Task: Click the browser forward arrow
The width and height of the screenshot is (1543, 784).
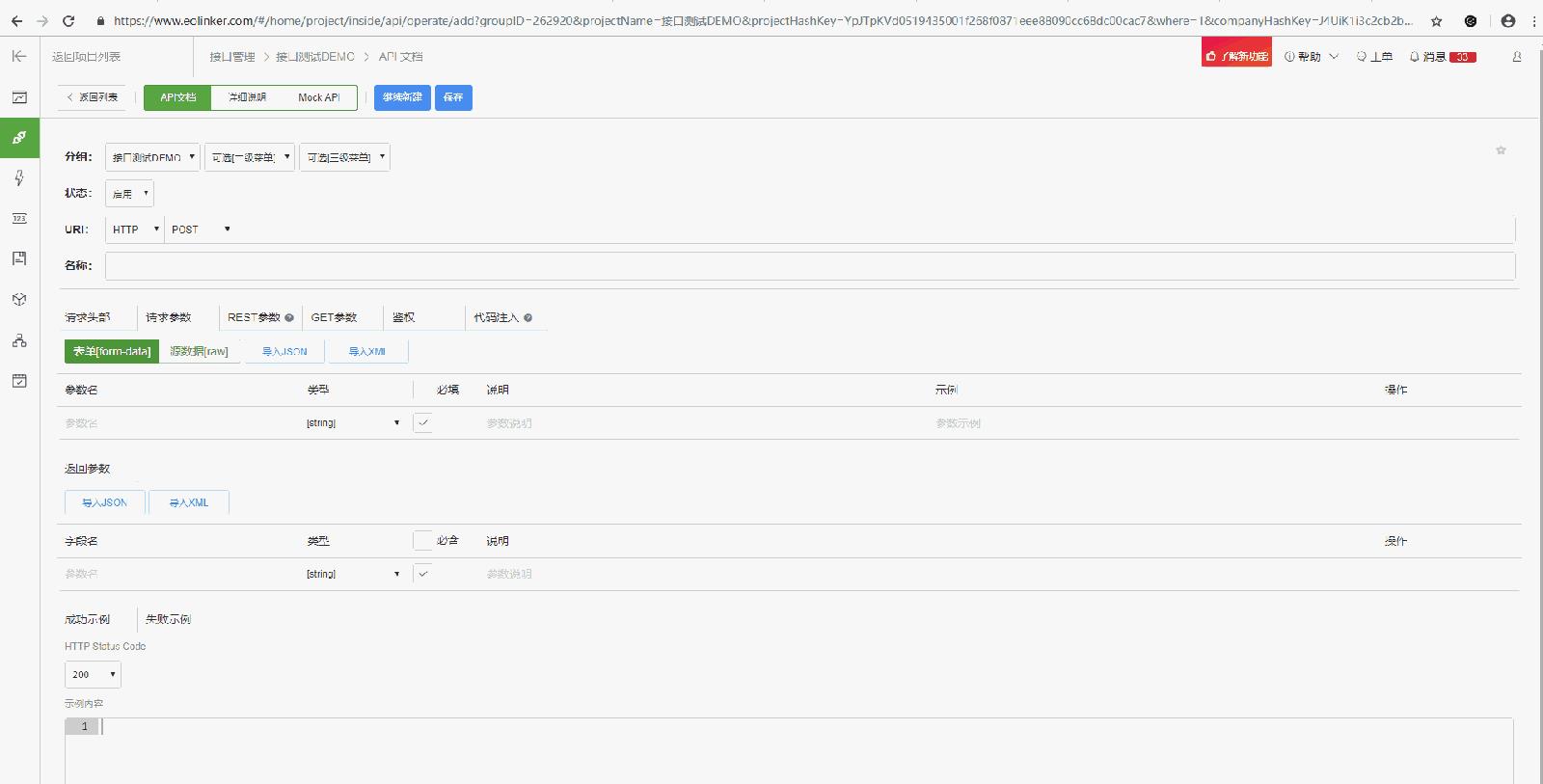Action: click(x=42, y=20)
